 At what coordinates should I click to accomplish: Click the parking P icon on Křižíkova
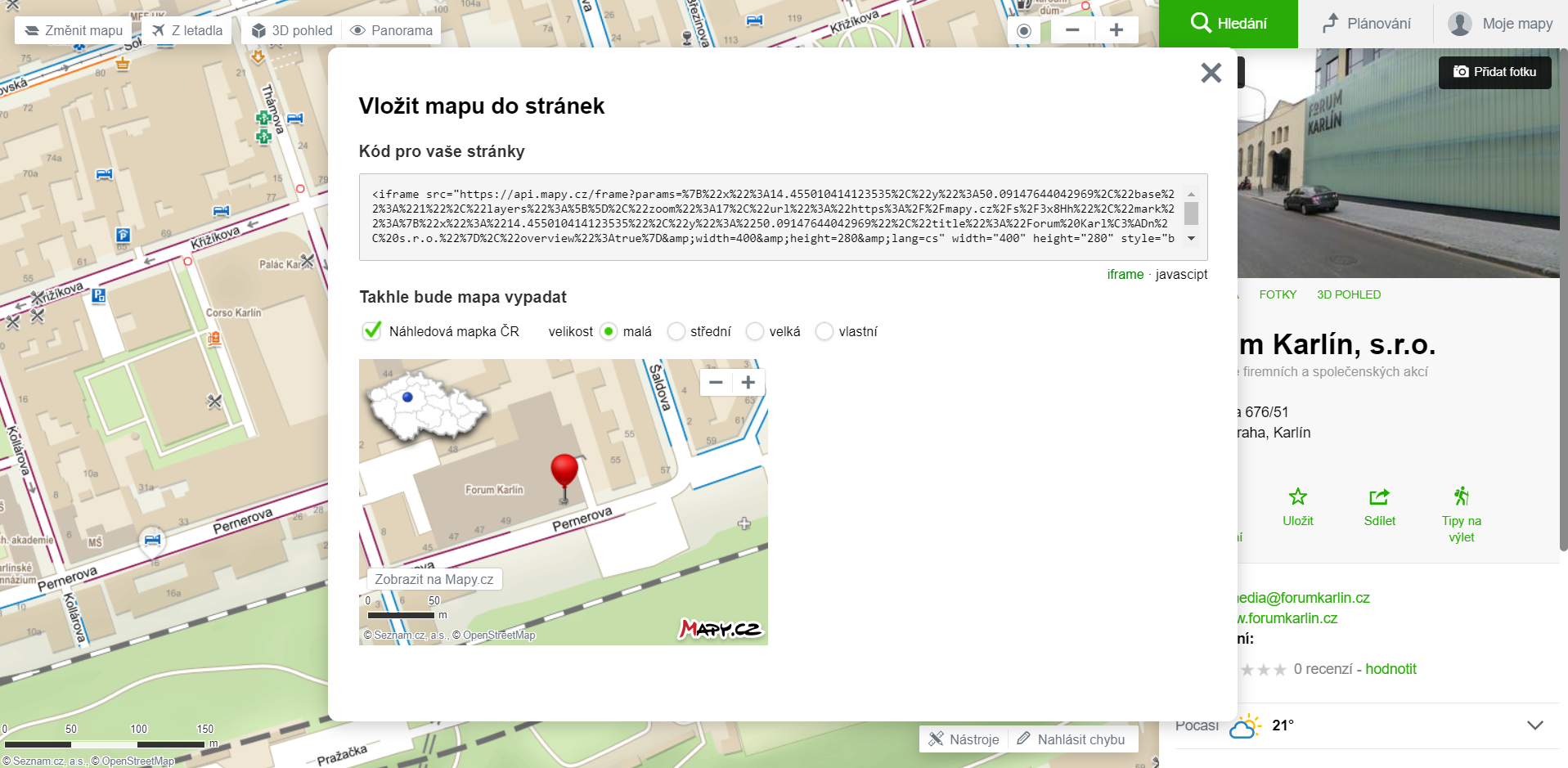pos(123,235)
